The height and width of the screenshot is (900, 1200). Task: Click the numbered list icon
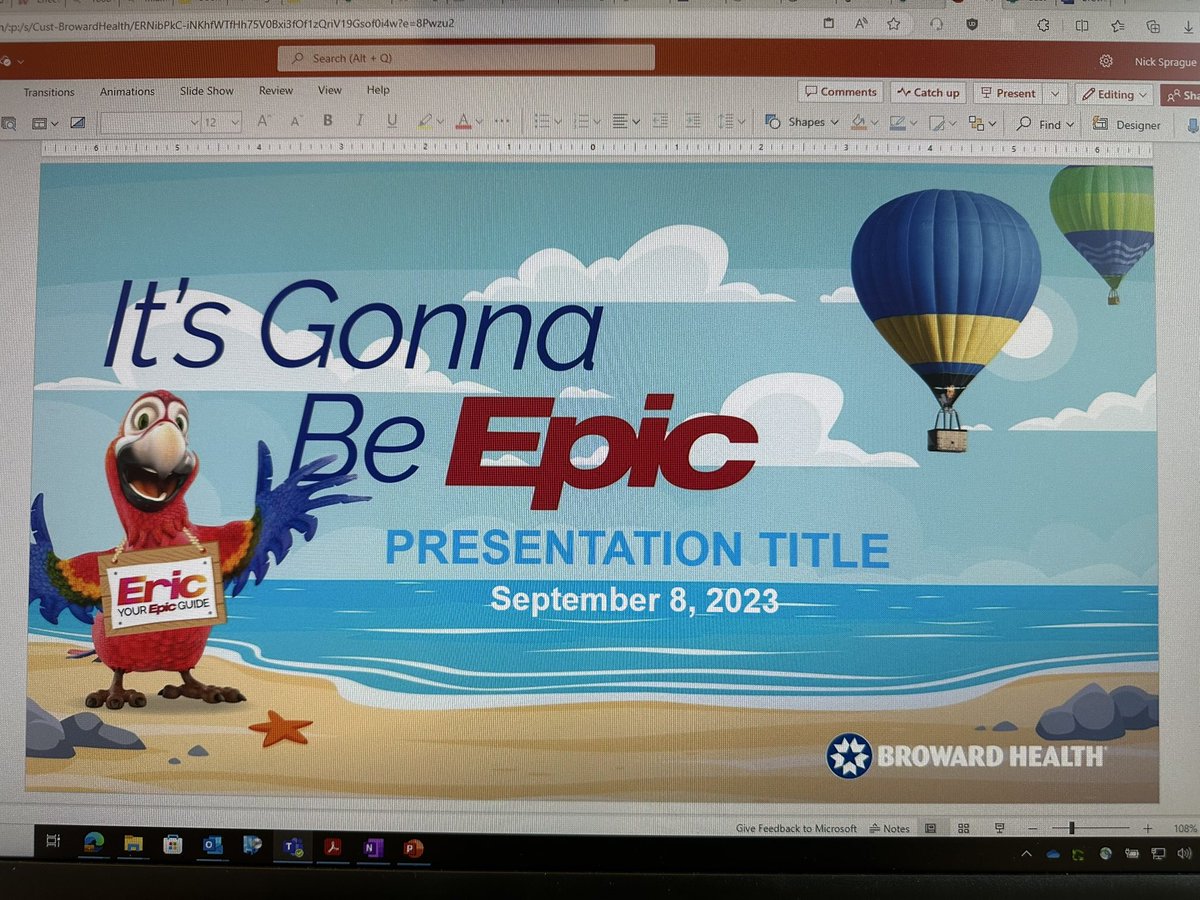(x=582, y=121)
